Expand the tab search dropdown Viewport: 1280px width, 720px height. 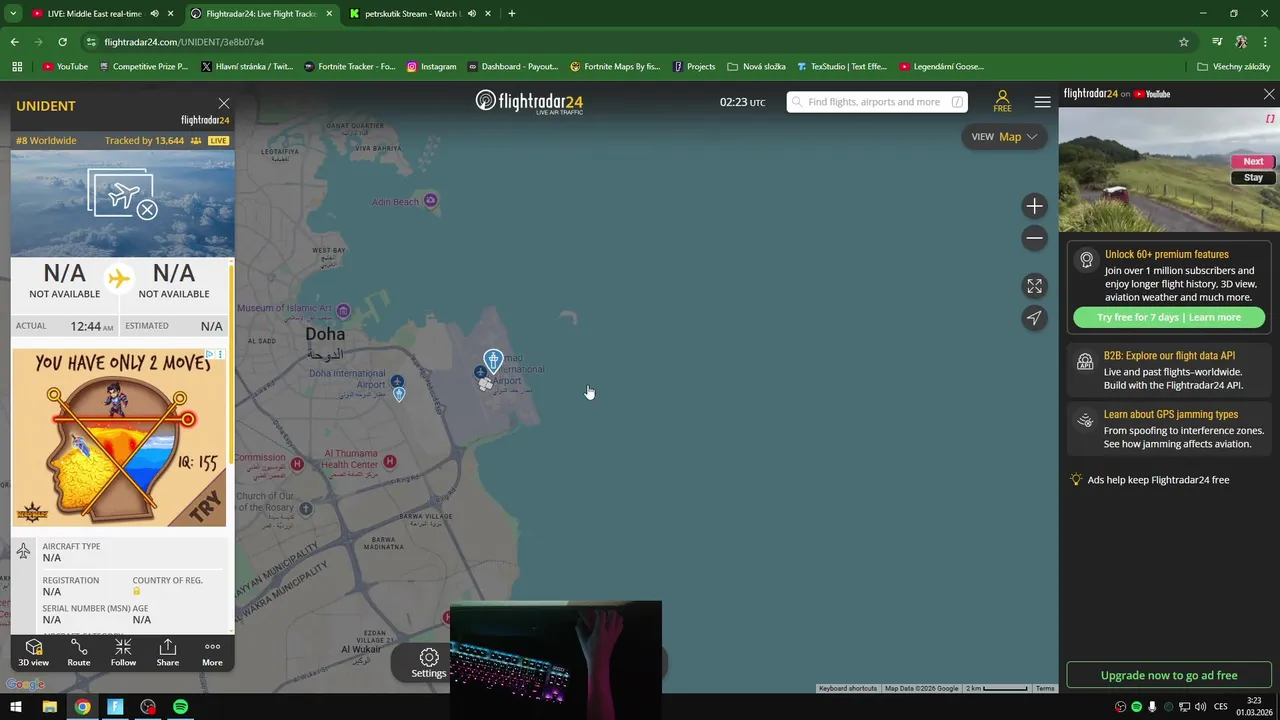(x=13, y=14)
